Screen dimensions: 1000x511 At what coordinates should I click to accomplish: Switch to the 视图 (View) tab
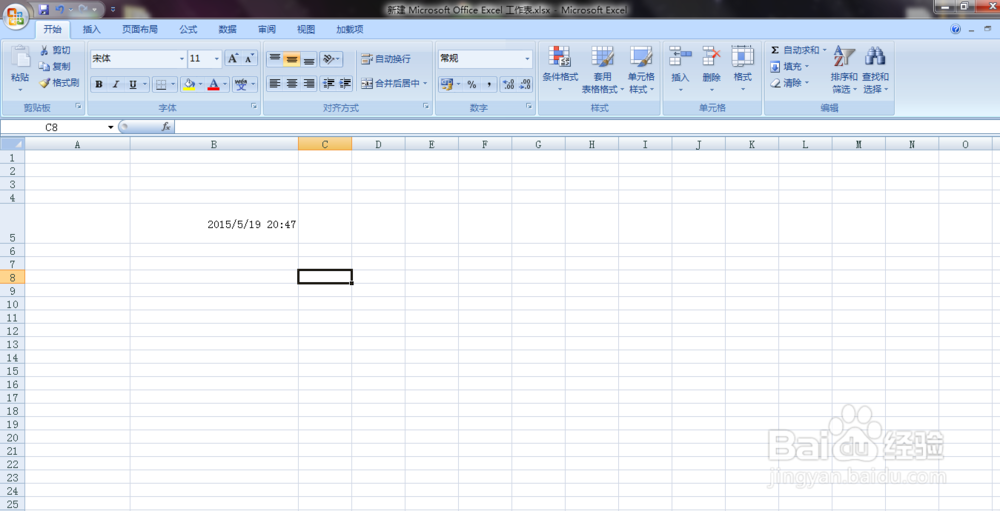(306, 29)
